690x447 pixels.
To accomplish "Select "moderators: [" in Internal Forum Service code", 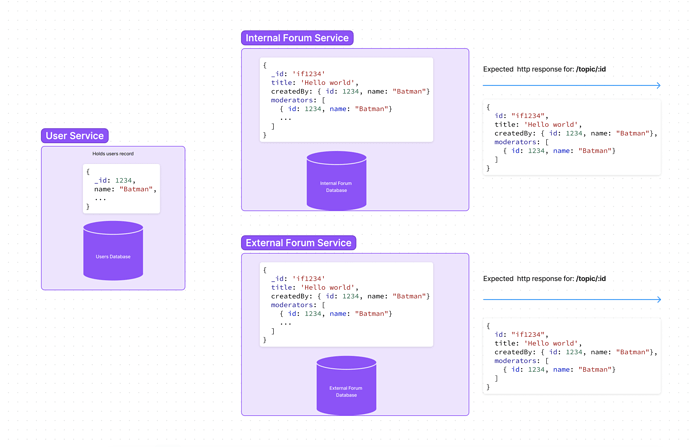I will click(298, 100).
